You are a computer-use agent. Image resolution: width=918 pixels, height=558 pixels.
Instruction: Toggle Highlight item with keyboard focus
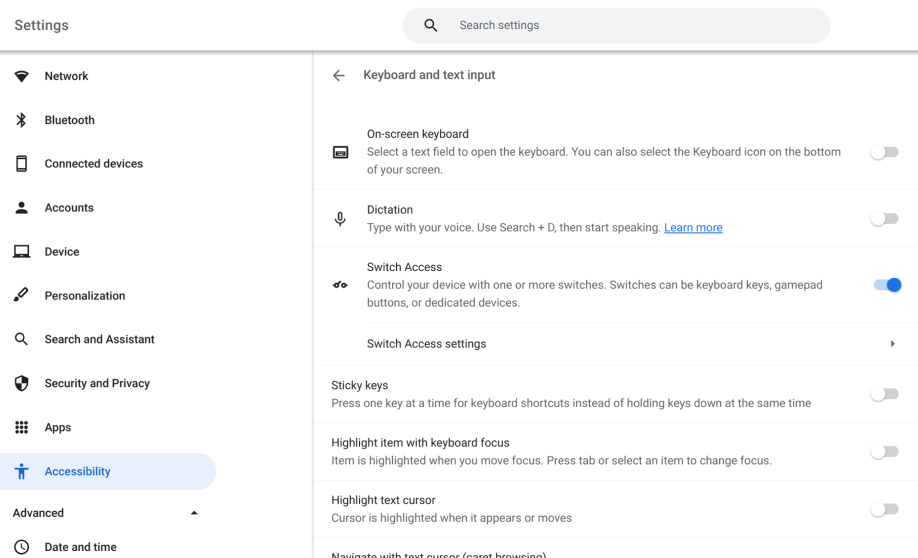885,451
